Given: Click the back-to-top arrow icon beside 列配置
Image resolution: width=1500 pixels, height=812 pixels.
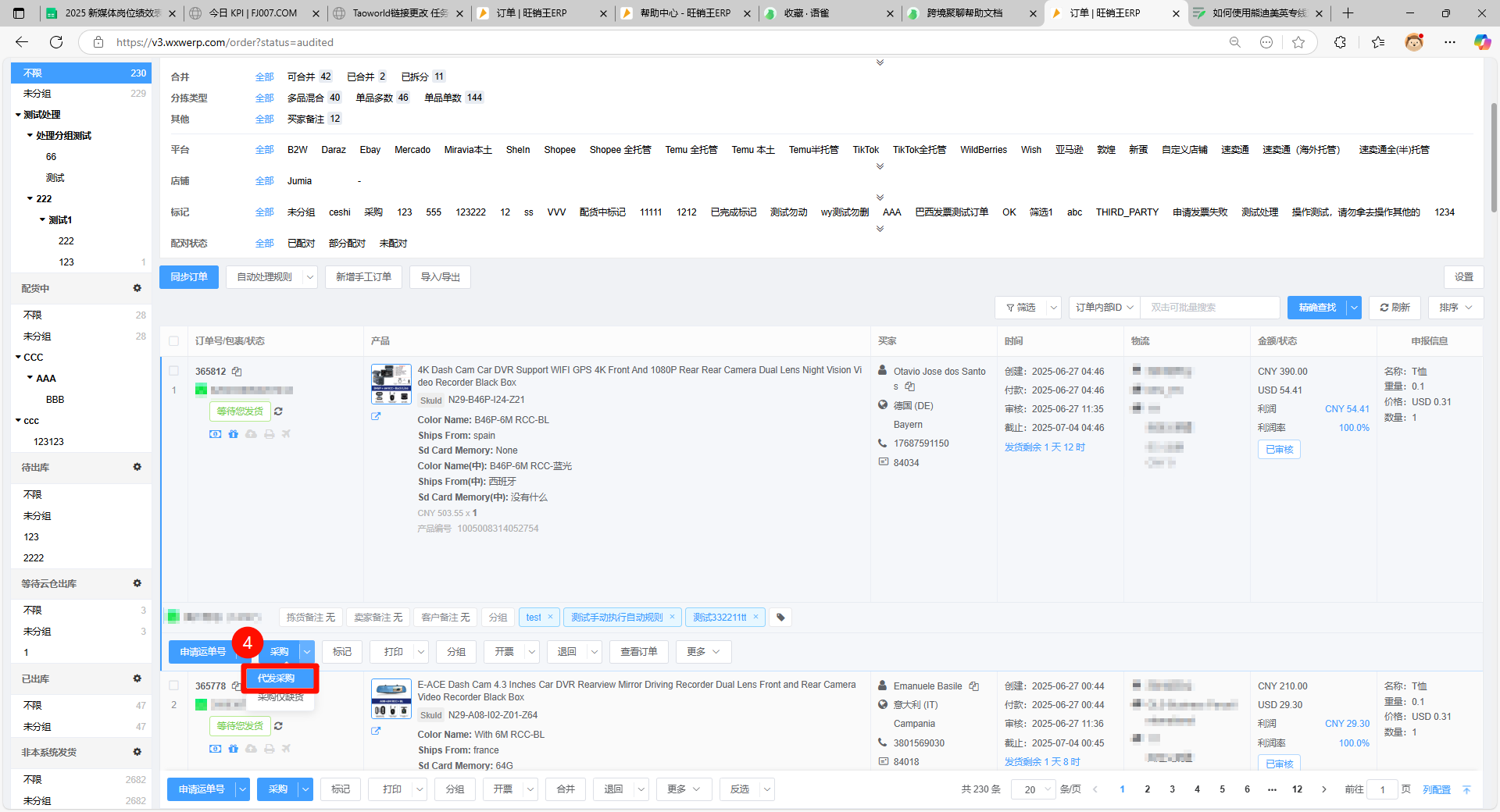Looking at the screenshot, I should point(1466,789).
